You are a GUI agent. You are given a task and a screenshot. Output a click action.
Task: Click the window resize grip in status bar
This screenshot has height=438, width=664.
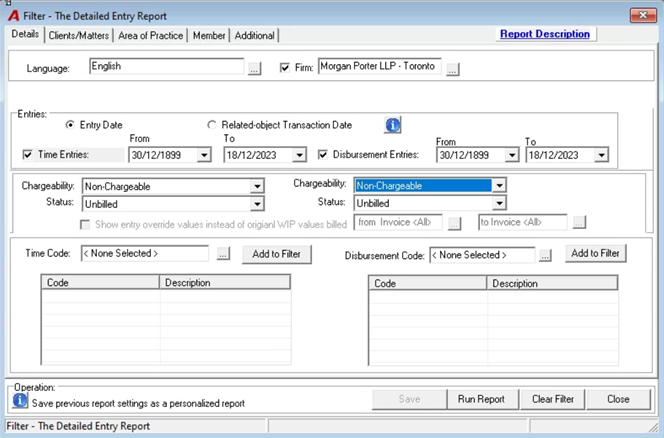click(x=653, y=427)
